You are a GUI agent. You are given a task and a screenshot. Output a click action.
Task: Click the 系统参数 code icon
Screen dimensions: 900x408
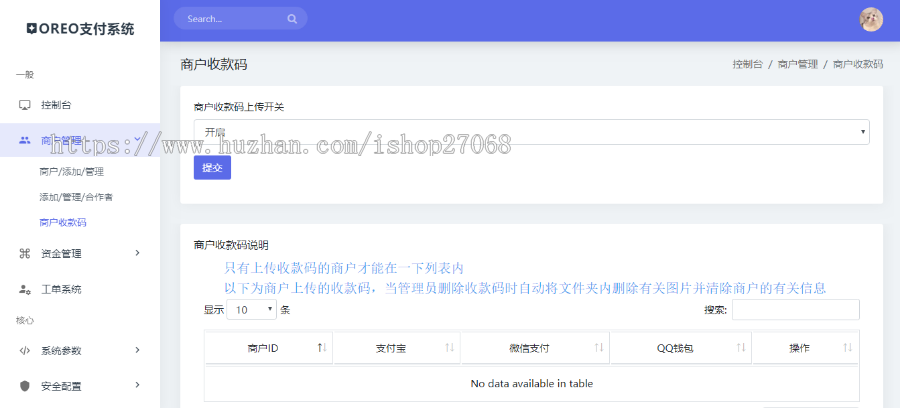click(24, 351)
